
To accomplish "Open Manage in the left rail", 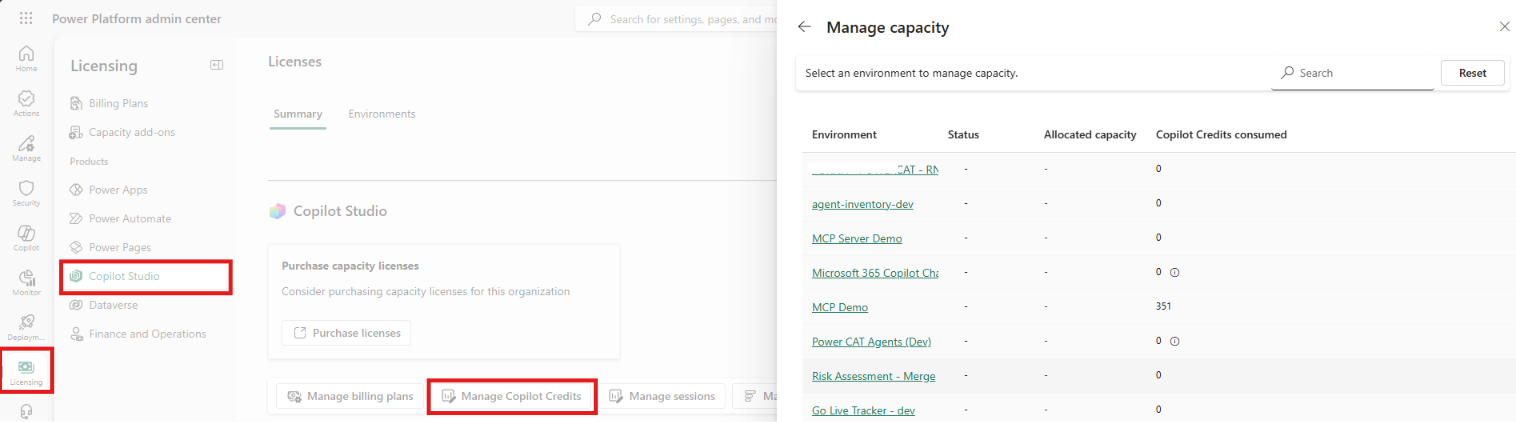I will [27, 149].
